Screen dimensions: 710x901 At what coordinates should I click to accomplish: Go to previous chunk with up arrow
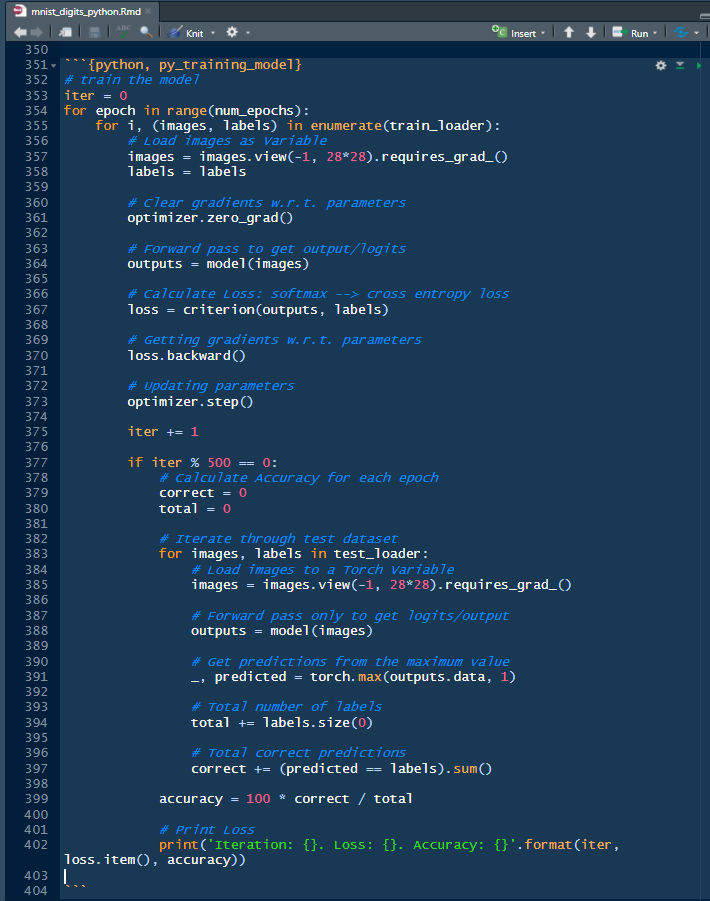(569, 33)
